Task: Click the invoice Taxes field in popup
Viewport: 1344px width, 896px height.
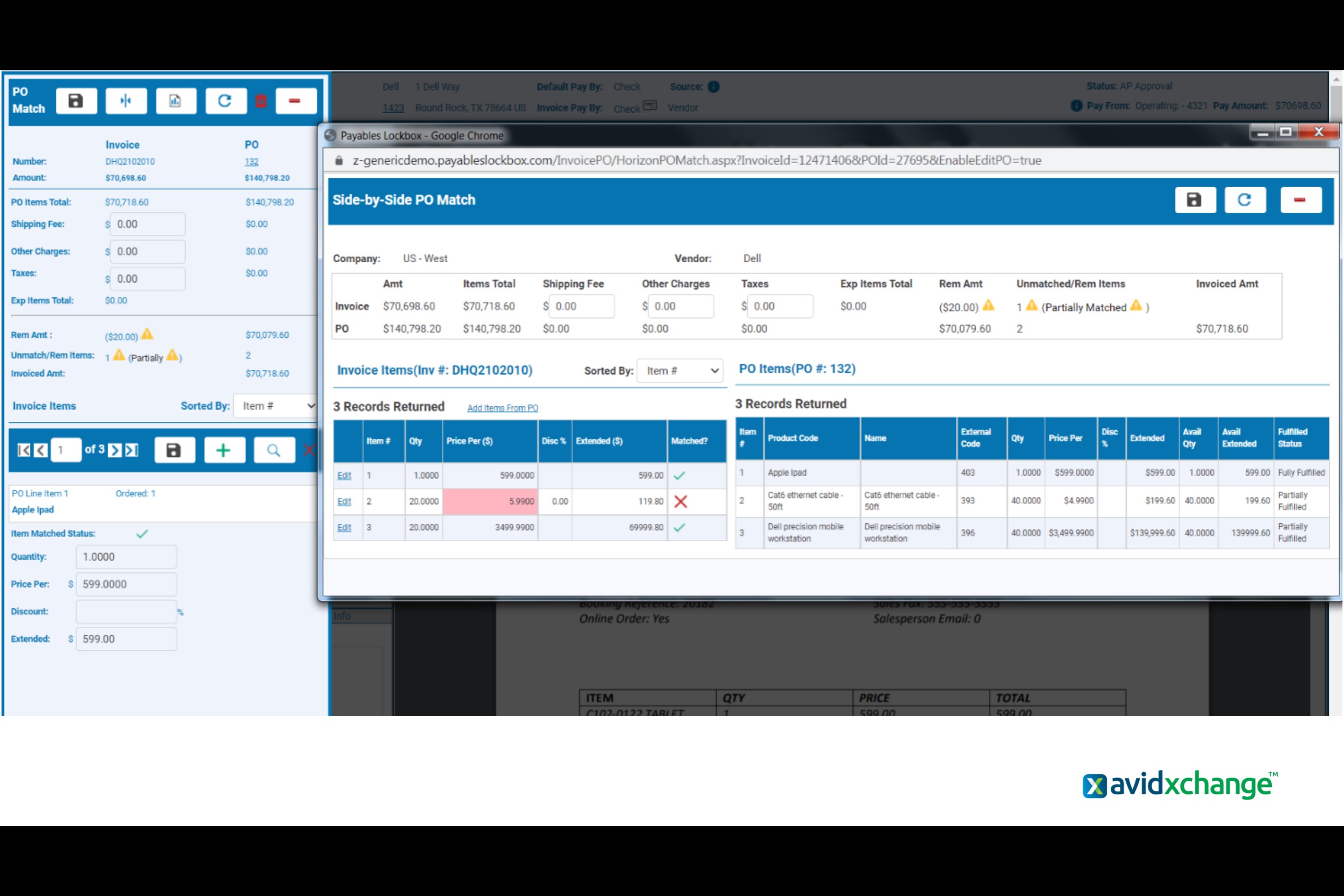Action: [781, 307]
